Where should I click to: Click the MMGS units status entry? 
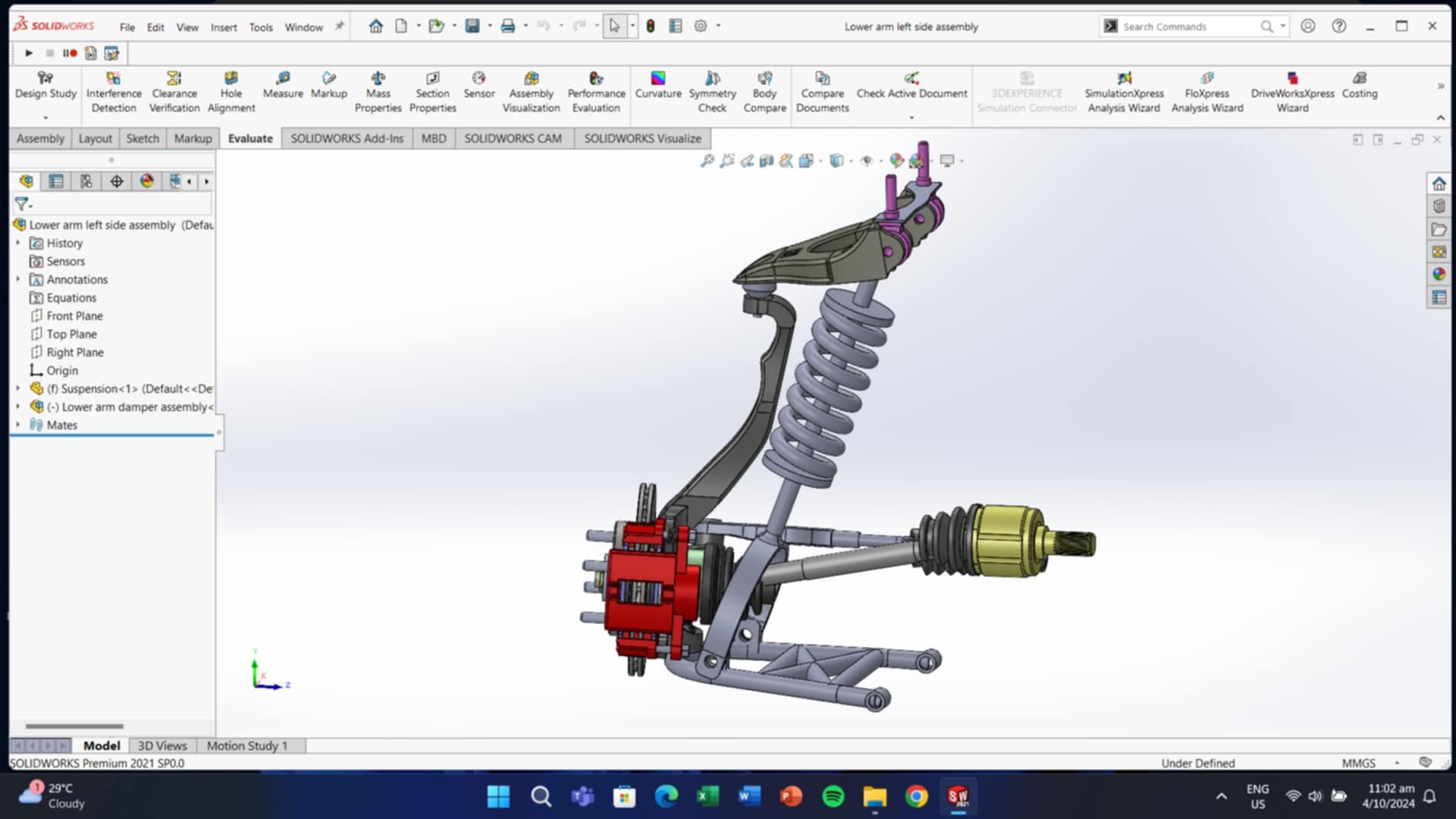click(1358, 763)
